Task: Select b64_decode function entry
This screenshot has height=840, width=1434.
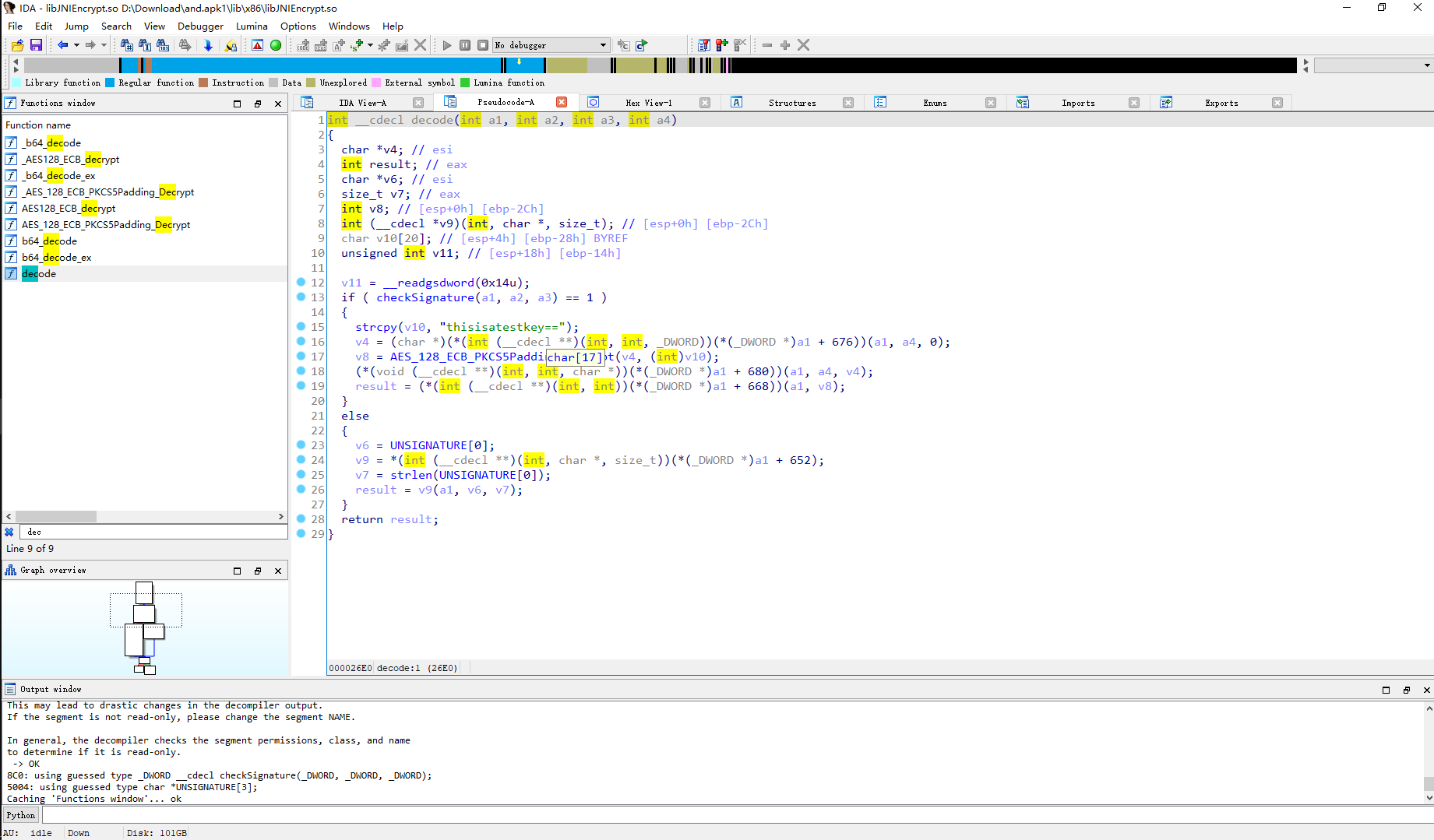Action: (x=49, y=241)
